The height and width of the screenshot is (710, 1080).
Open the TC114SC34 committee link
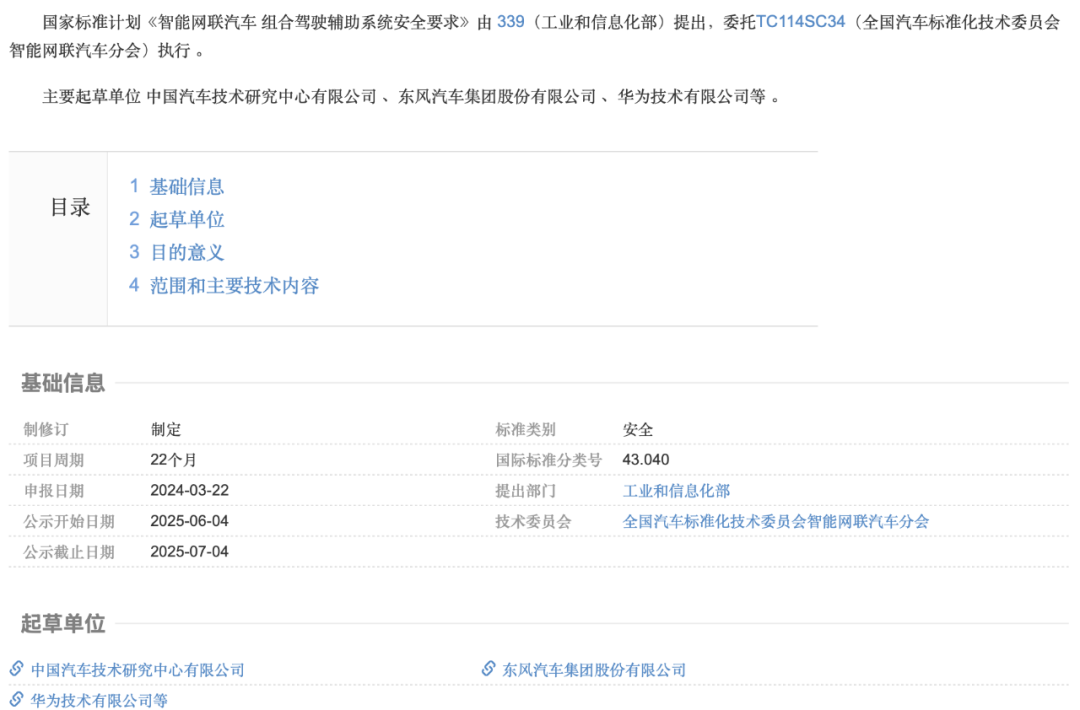coord(800,21)
